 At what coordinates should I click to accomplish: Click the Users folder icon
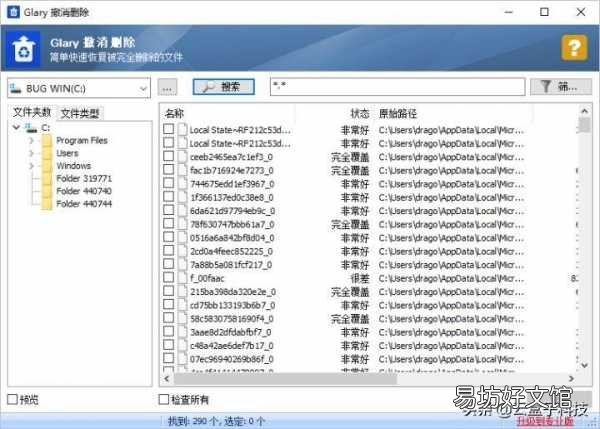coord(47,153)
